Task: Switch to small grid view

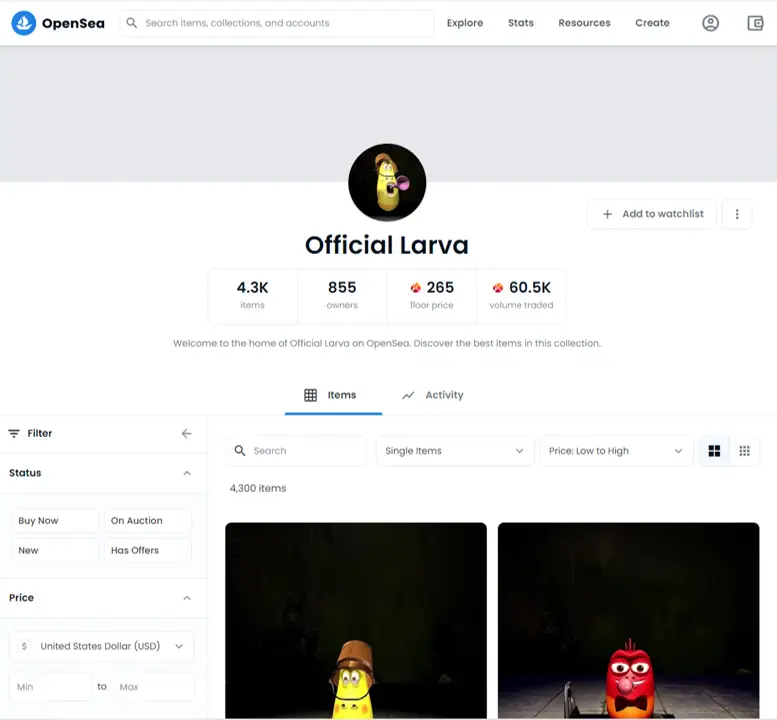Action: pyautogui.click(x=744, y=450)
